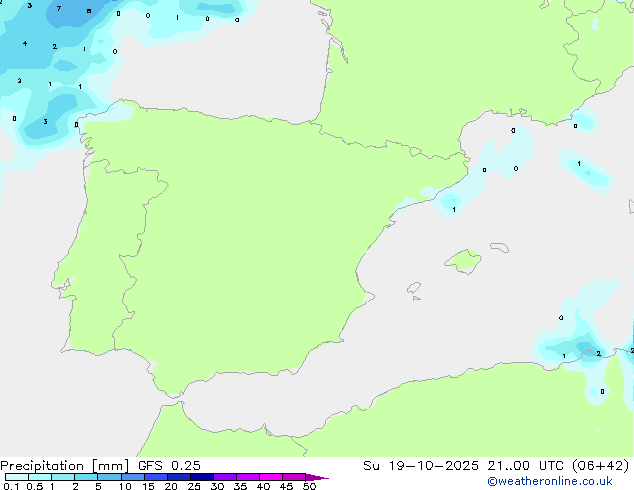634x490 pixels.
Task: Click the Menorca island outline on the map
Action: click(500, 247)
